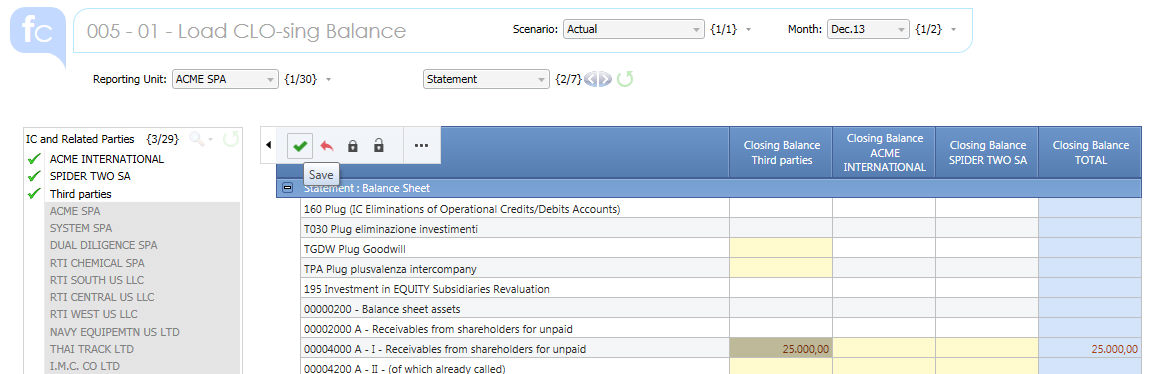The width and height of the screenshot is (1153, 374).
Task: Click the search magnifier in IC and Related Parties
Action: click(x=196, y=138)
